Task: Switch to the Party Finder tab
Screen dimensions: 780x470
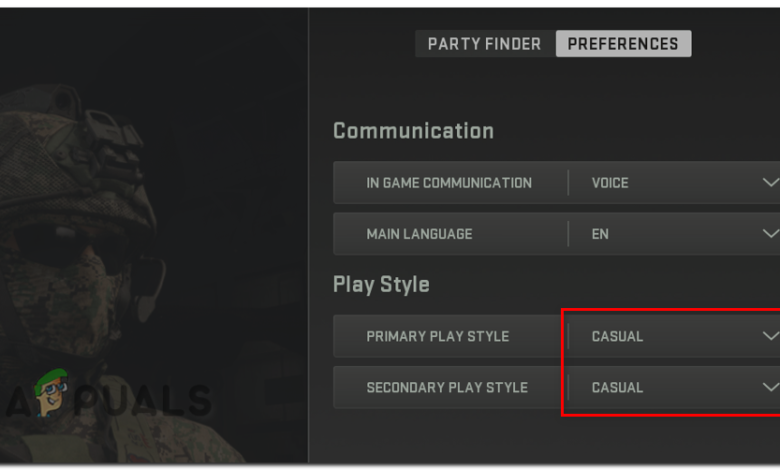Action: (484, 44)
